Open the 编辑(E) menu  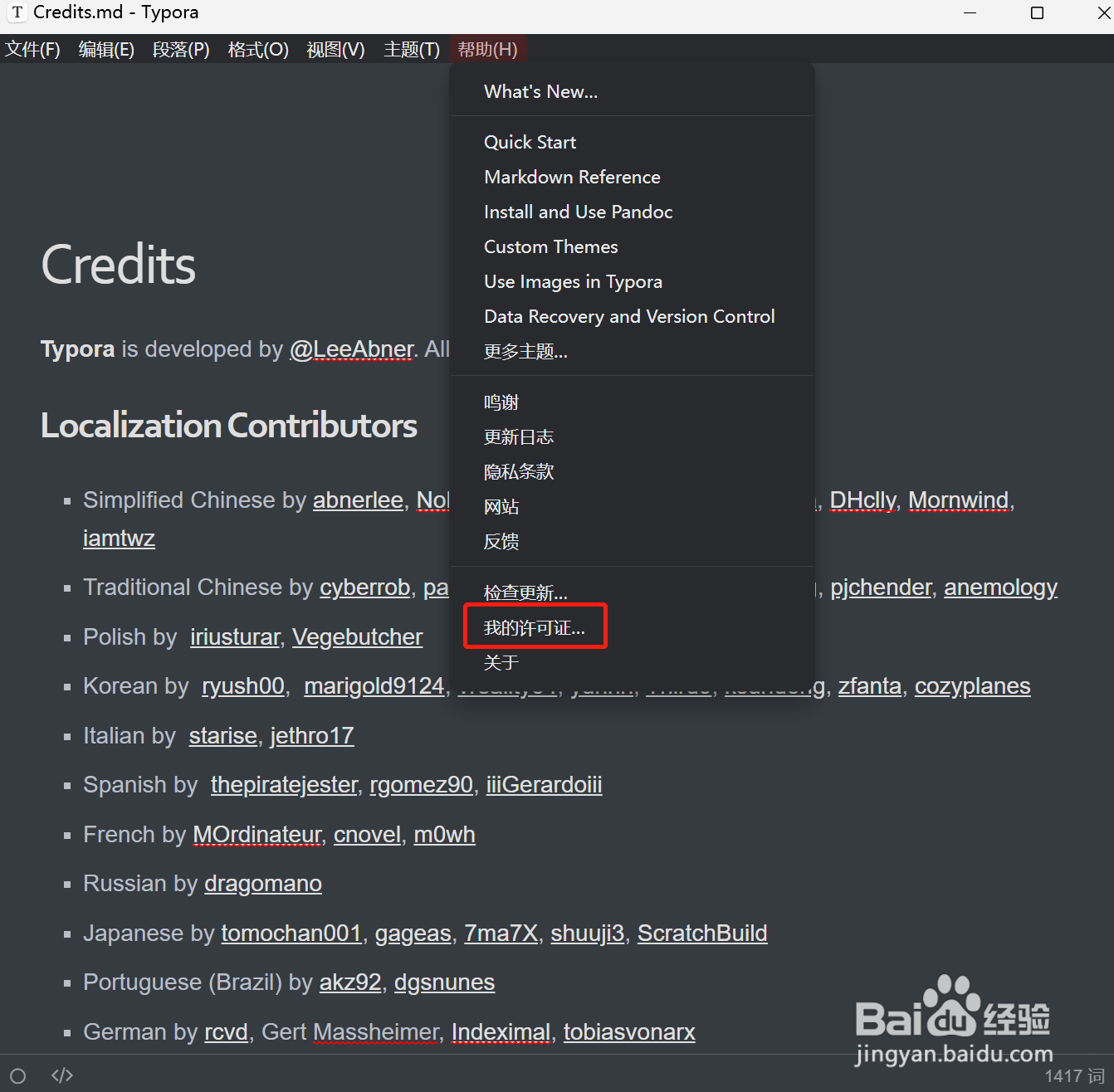coord(106,50)
